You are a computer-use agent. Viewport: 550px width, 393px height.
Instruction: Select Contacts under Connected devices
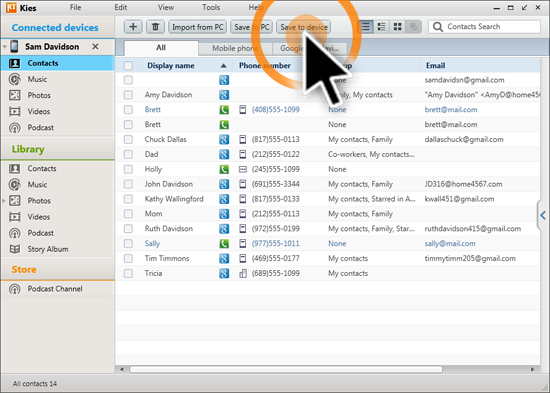tap(58, 63)
